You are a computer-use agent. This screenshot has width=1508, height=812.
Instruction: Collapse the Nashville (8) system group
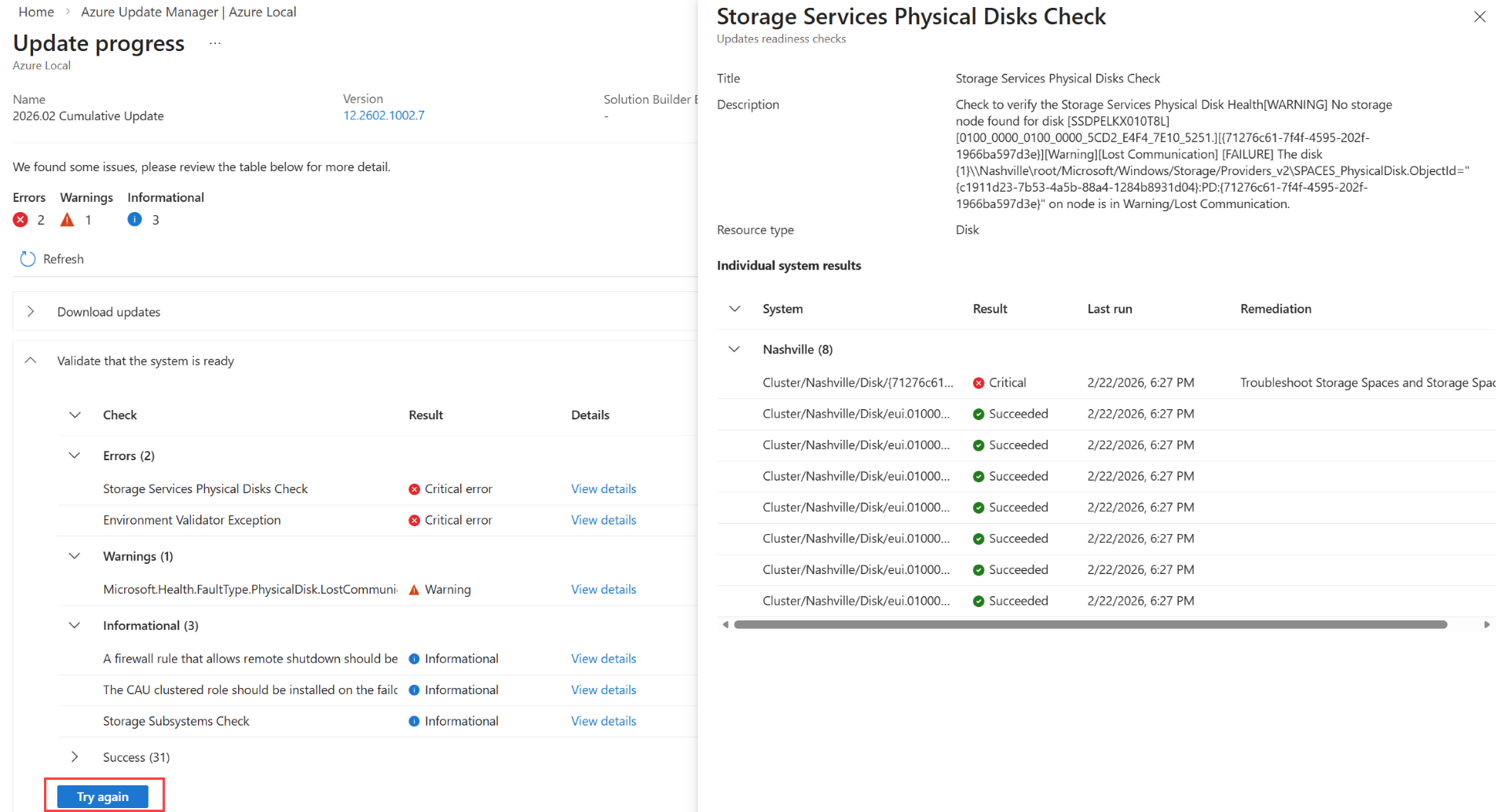(x=734, y=349)
